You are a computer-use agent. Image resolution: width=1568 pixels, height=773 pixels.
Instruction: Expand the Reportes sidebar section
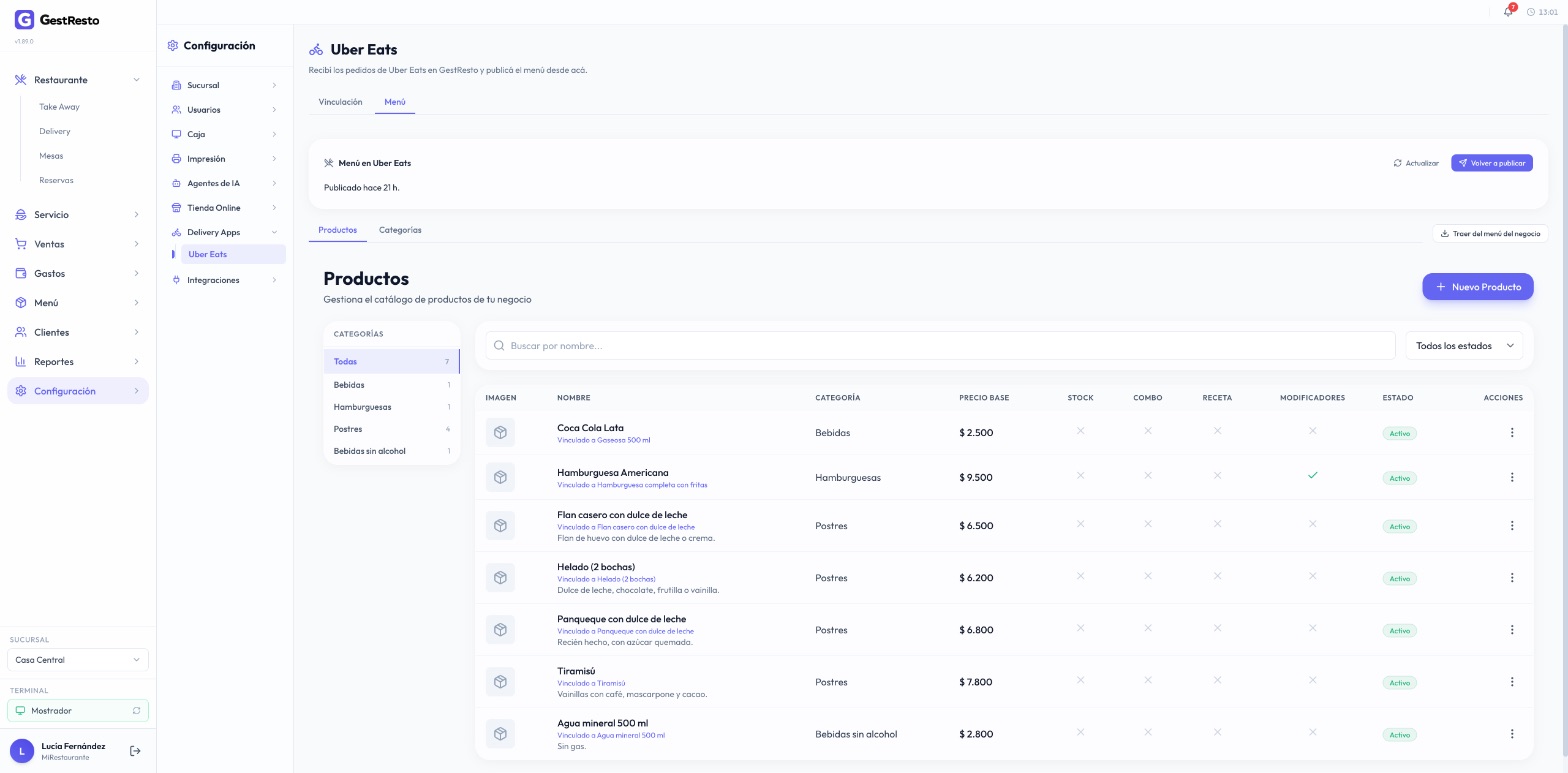click(x=78, y=362)
